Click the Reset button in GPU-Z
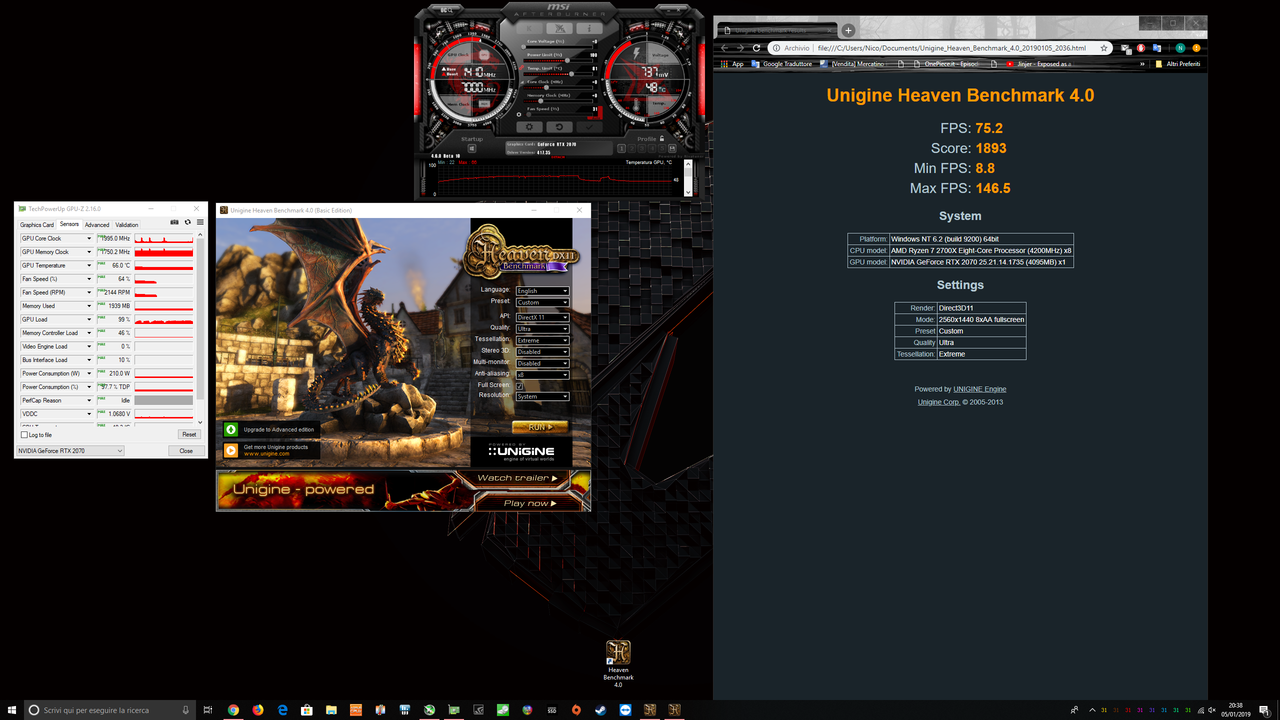Screen dimensions: 1280x720 pos(189,434)
